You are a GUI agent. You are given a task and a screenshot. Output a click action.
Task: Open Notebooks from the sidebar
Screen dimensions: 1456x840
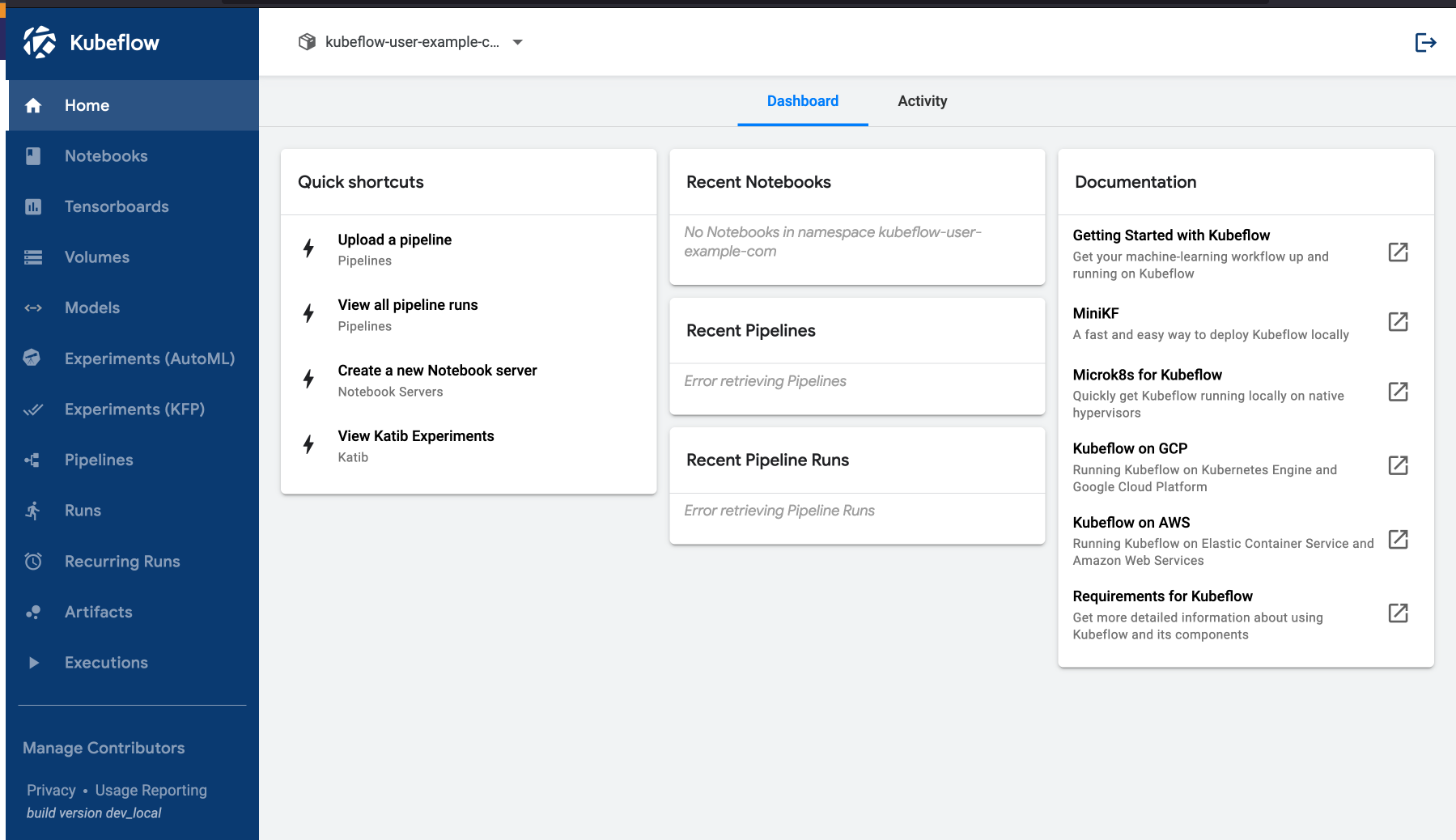[x=133, y=156]
